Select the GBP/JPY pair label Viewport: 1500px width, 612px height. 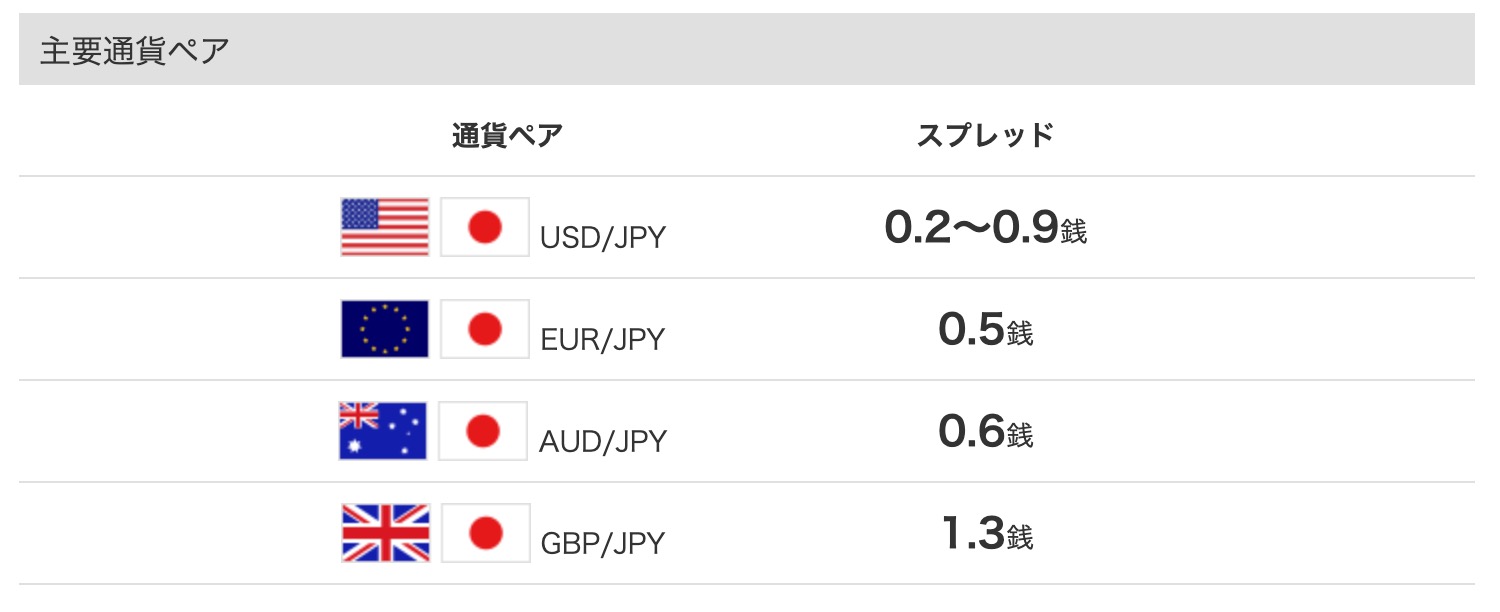602,544
